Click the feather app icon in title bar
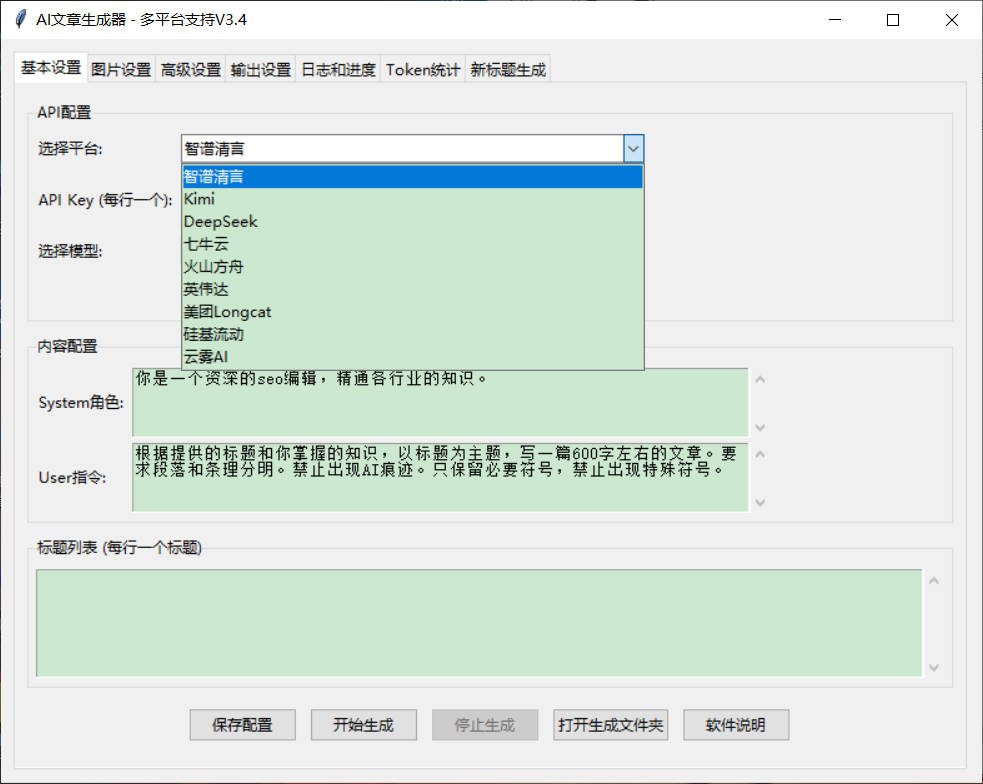Image resolution: width=983 pixels, height=784 pixels. 21,19
